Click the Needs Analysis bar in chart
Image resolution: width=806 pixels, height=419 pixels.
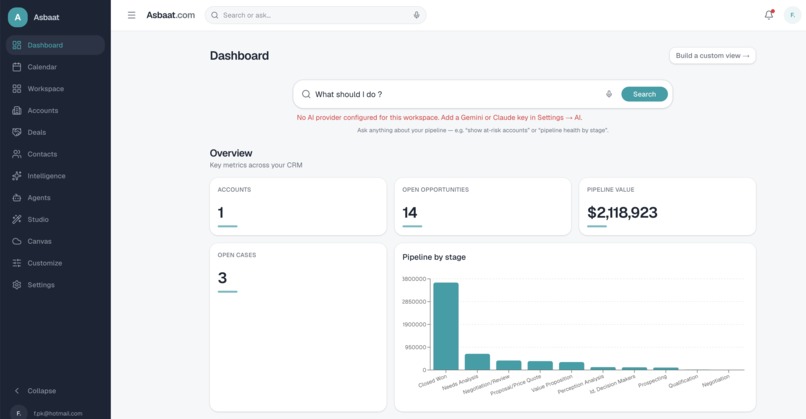477,362
